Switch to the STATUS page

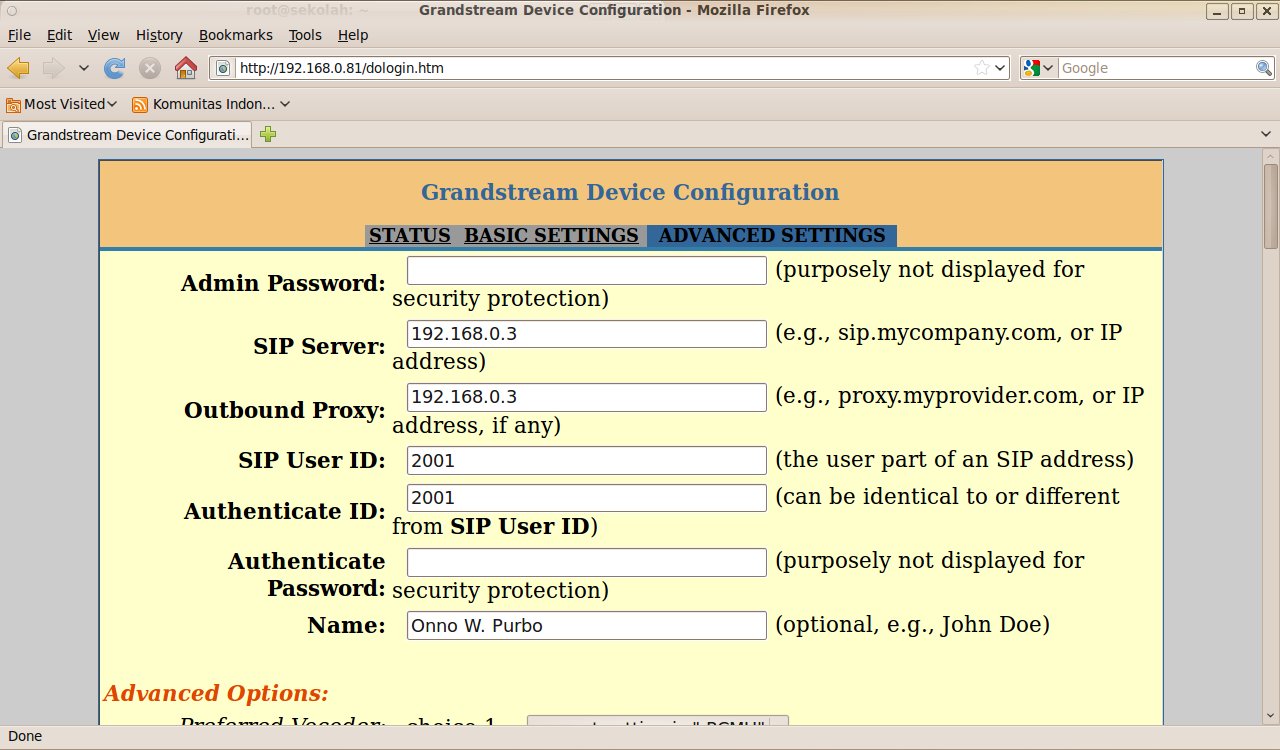tap(409, 236)
